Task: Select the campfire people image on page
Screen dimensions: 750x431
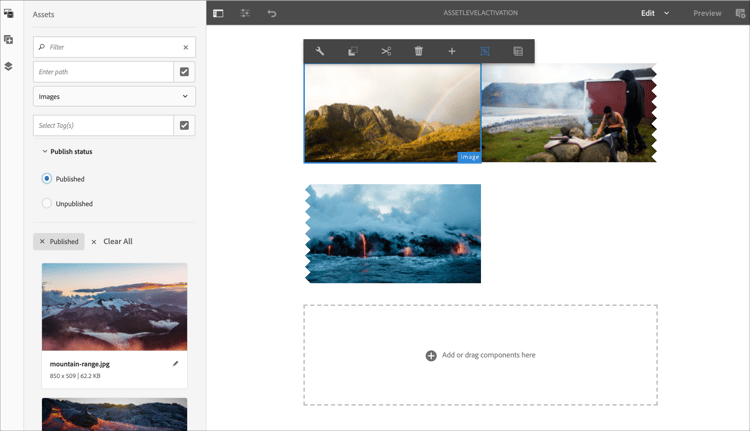Action: (x=569, y=113)
